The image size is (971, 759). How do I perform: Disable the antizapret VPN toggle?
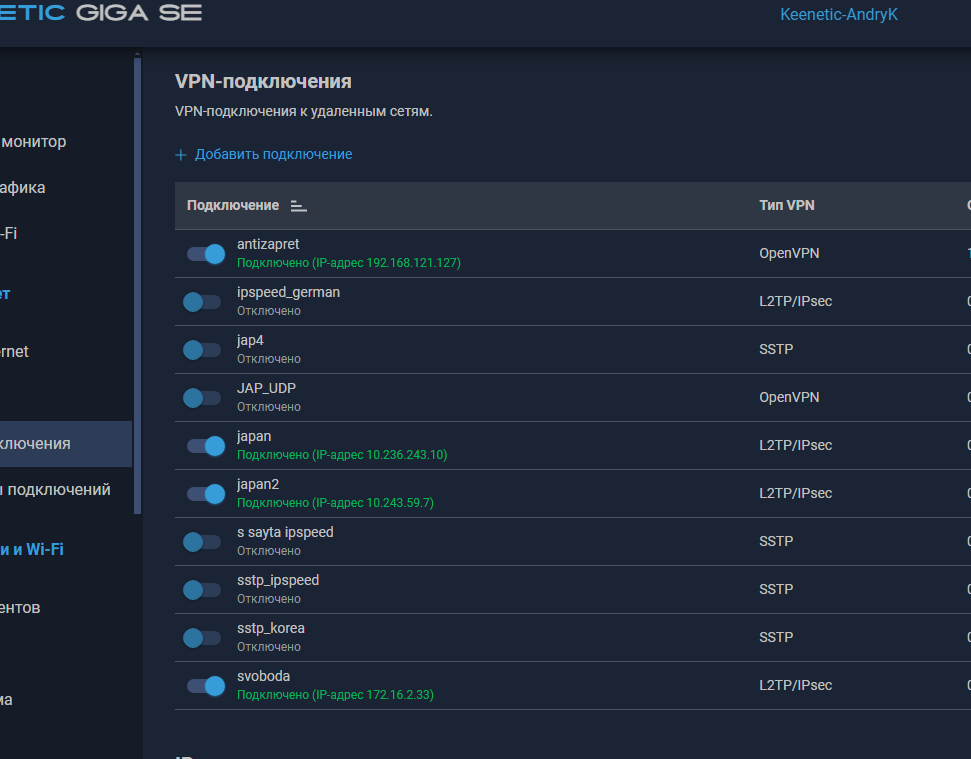point(204,254)
